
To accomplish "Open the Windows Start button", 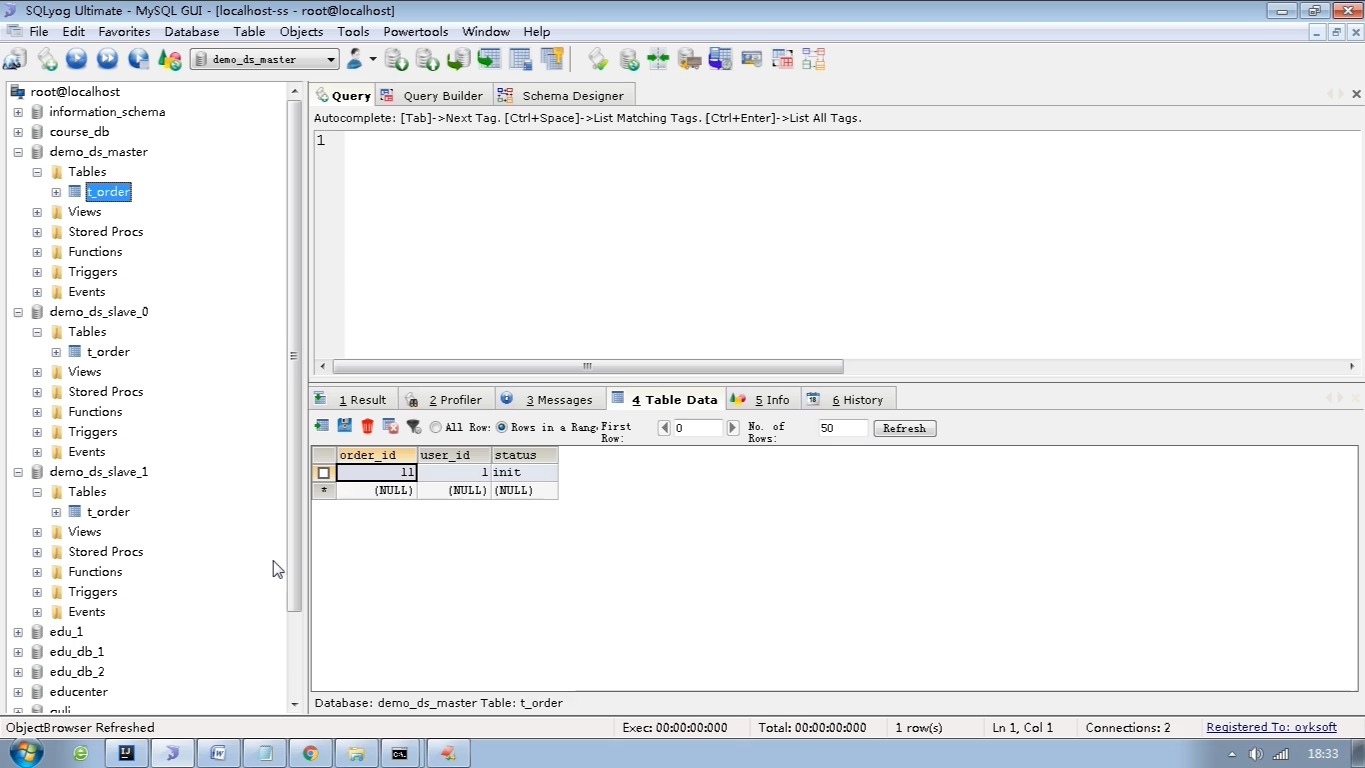I will coord(24,752).
